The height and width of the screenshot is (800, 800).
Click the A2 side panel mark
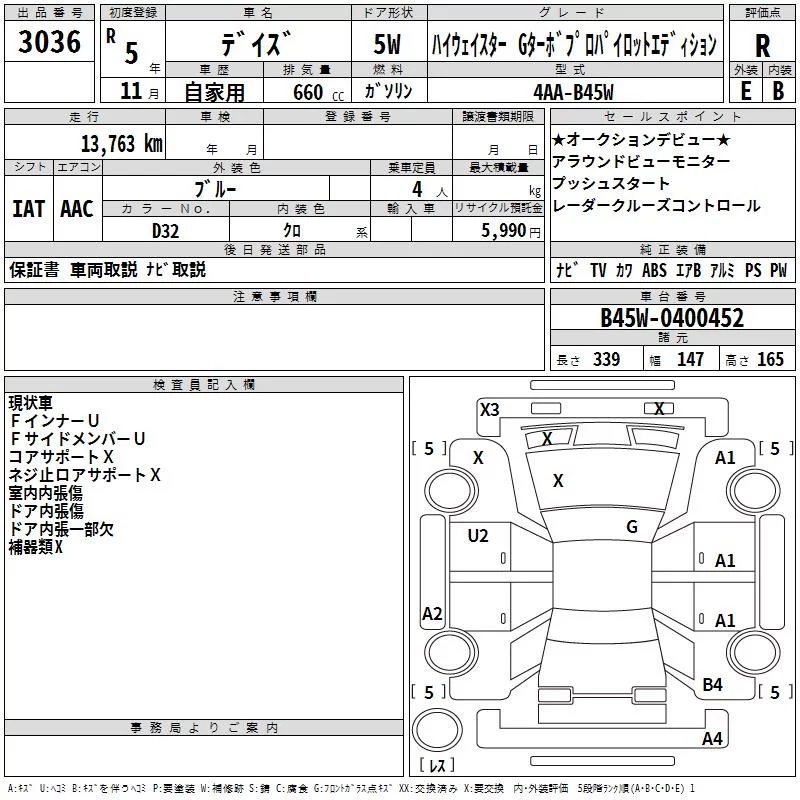[432, 613]
